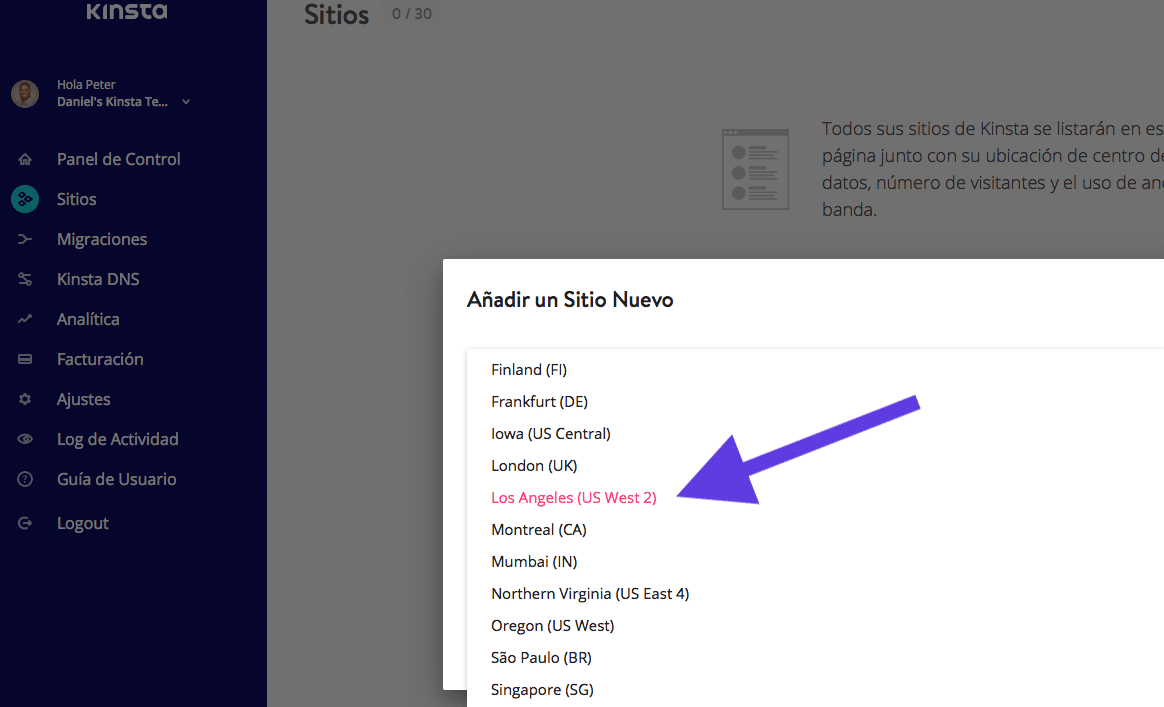Click the site list illustration icon
The image size is (1164, 707).
click(756, 169)
